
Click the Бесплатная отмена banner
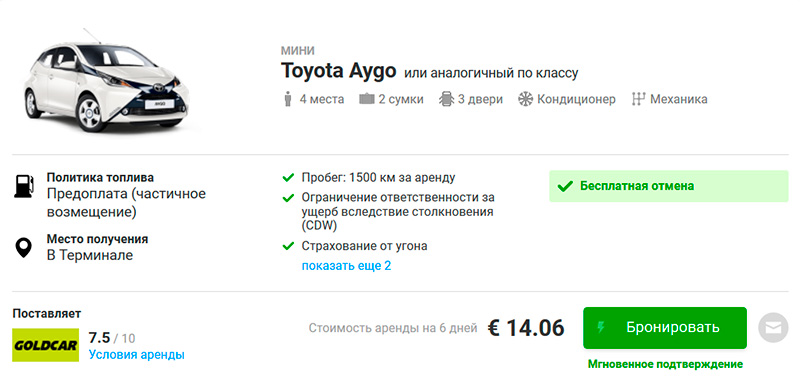point(668,186)
